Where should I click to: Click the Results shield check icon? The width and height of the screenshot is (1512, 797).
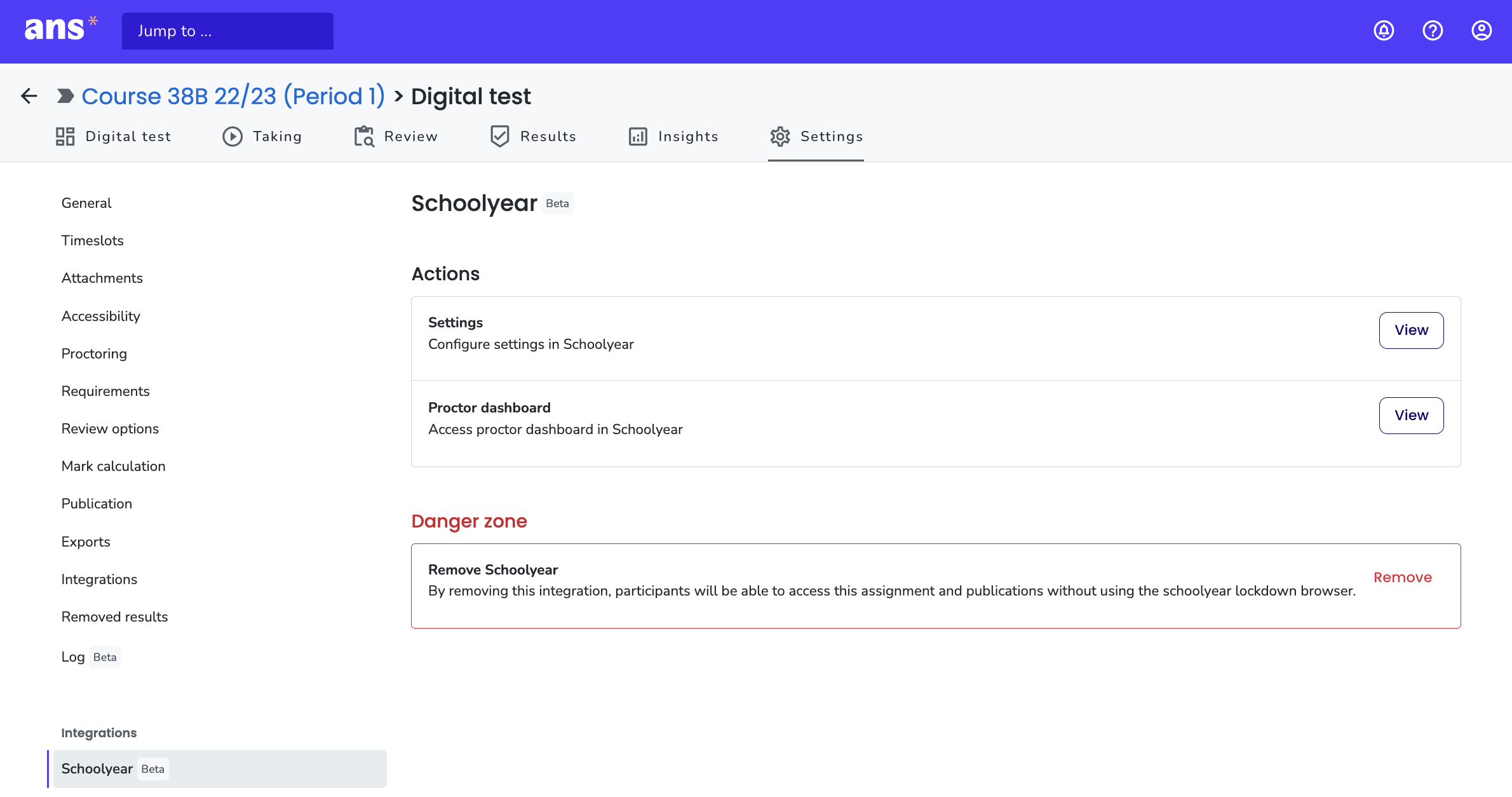coord(500,136)
